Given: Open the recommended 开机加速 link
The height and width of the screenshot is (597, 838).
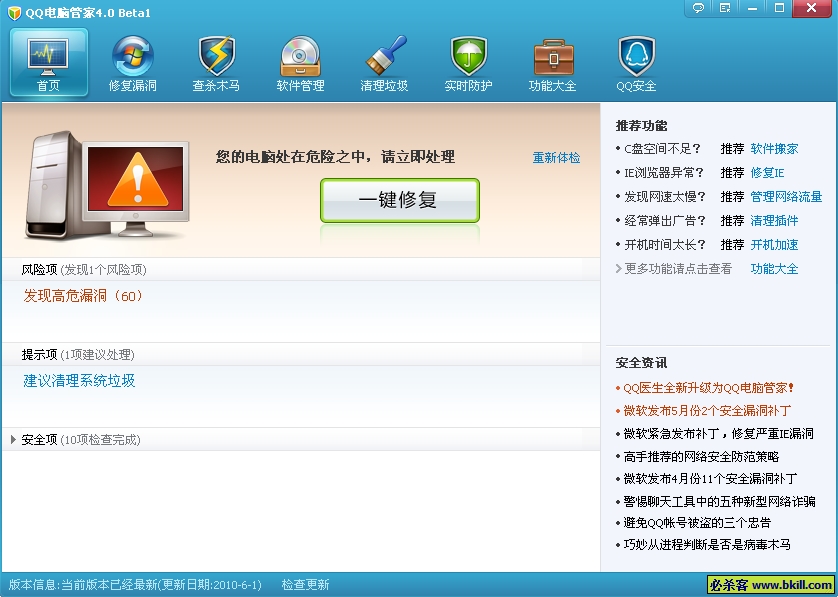Looking at the screenshot, I should (774, 245).
